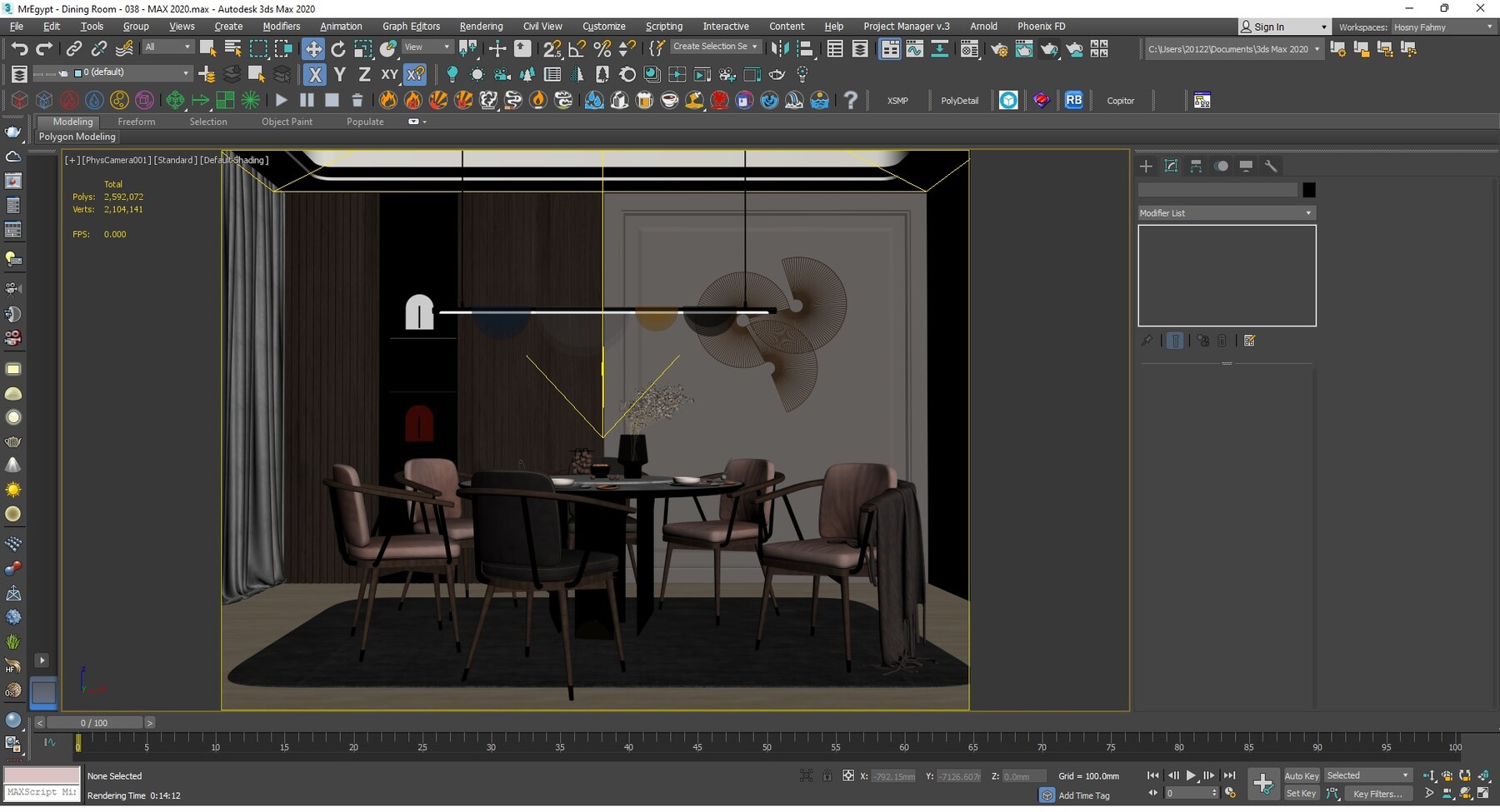Viewport: 1500px width, 812px height.
Task: Open the Modifier List dropdown
Action: 1225,213
